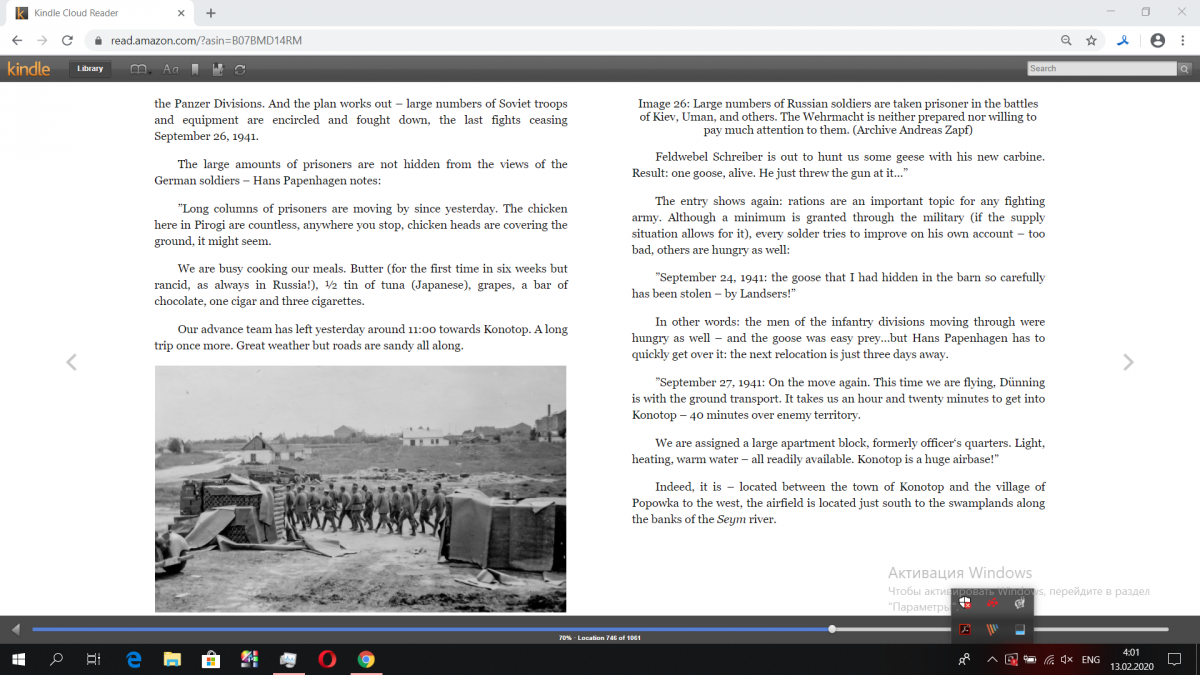The height and width of the screenshot is (675, 1200).
Task: Close the Kindle Cloud Reader tab
Action: coord(180,13)
